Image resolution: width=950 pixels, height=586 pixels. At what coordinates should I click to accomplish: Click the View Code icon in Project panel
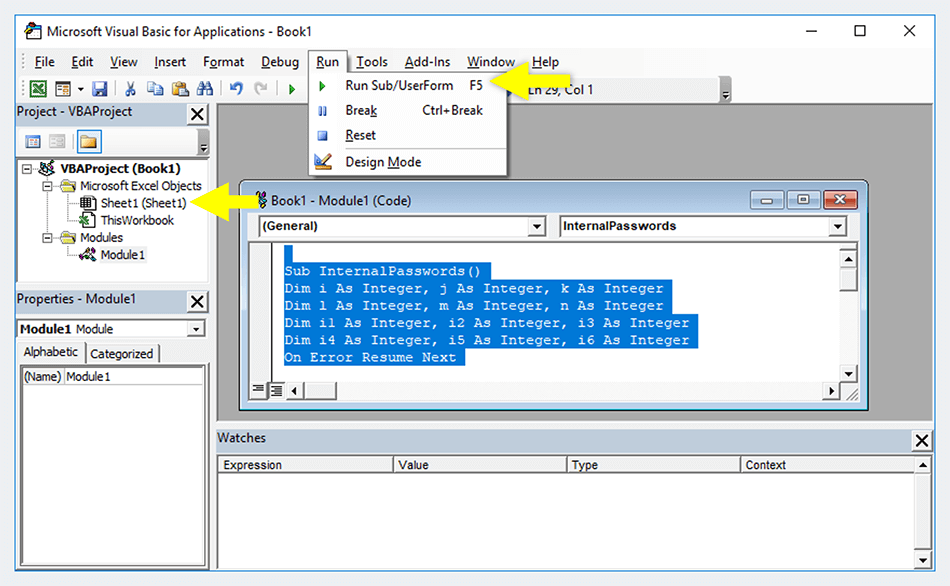point(33,142)
